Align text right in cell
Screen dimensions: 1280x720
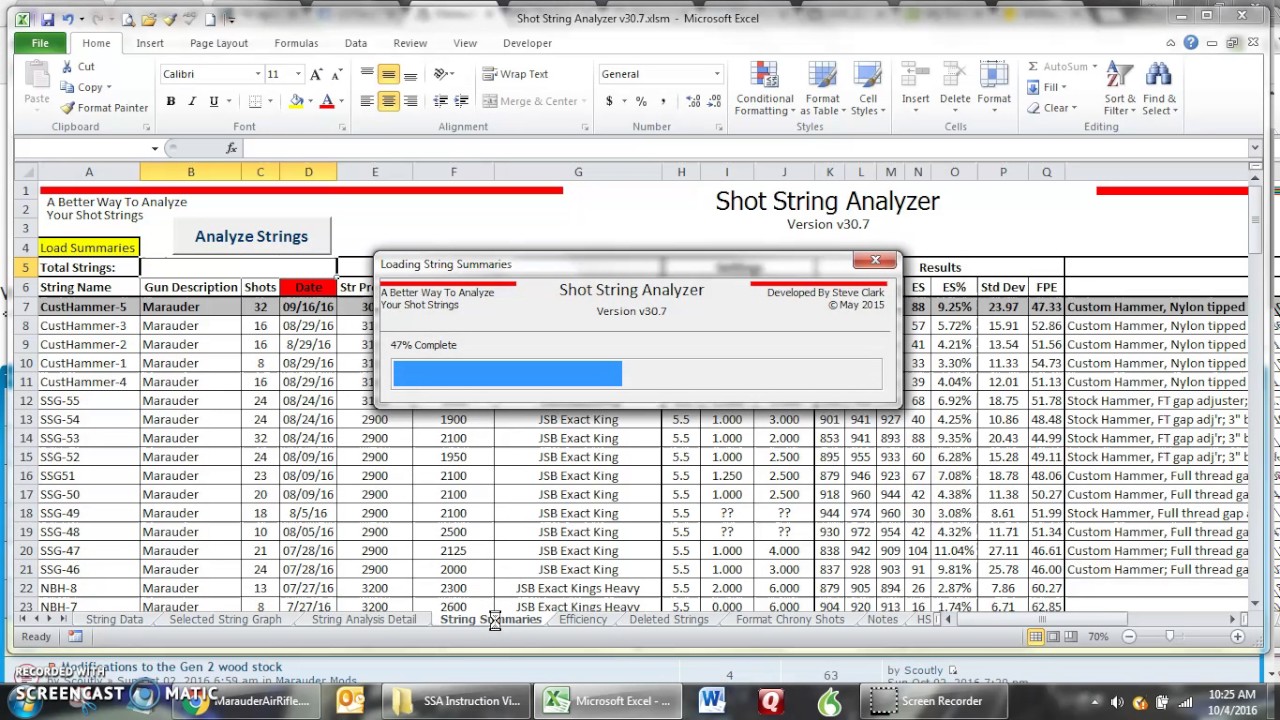pos(410,101)
